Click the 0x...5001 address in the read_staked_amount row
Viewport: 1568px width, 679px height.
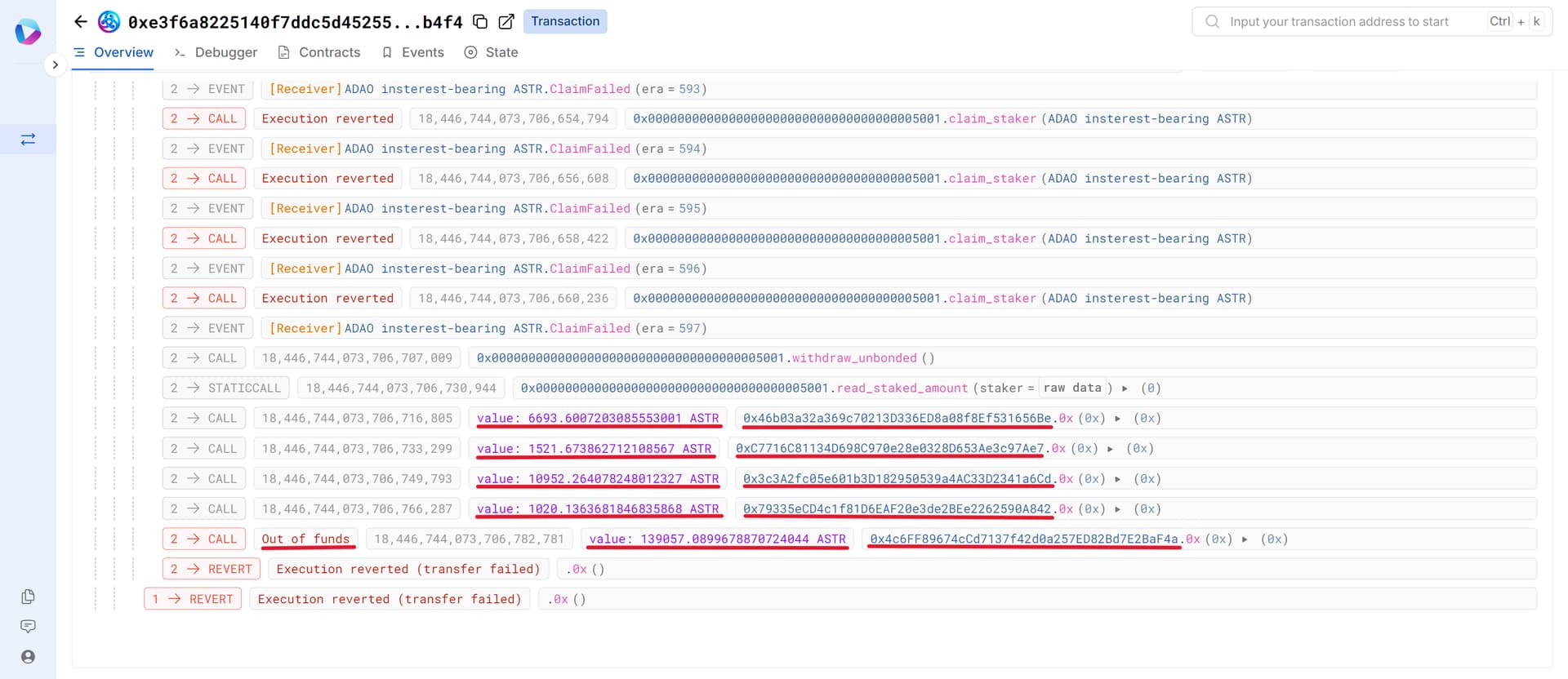click(x=675, y=388)
